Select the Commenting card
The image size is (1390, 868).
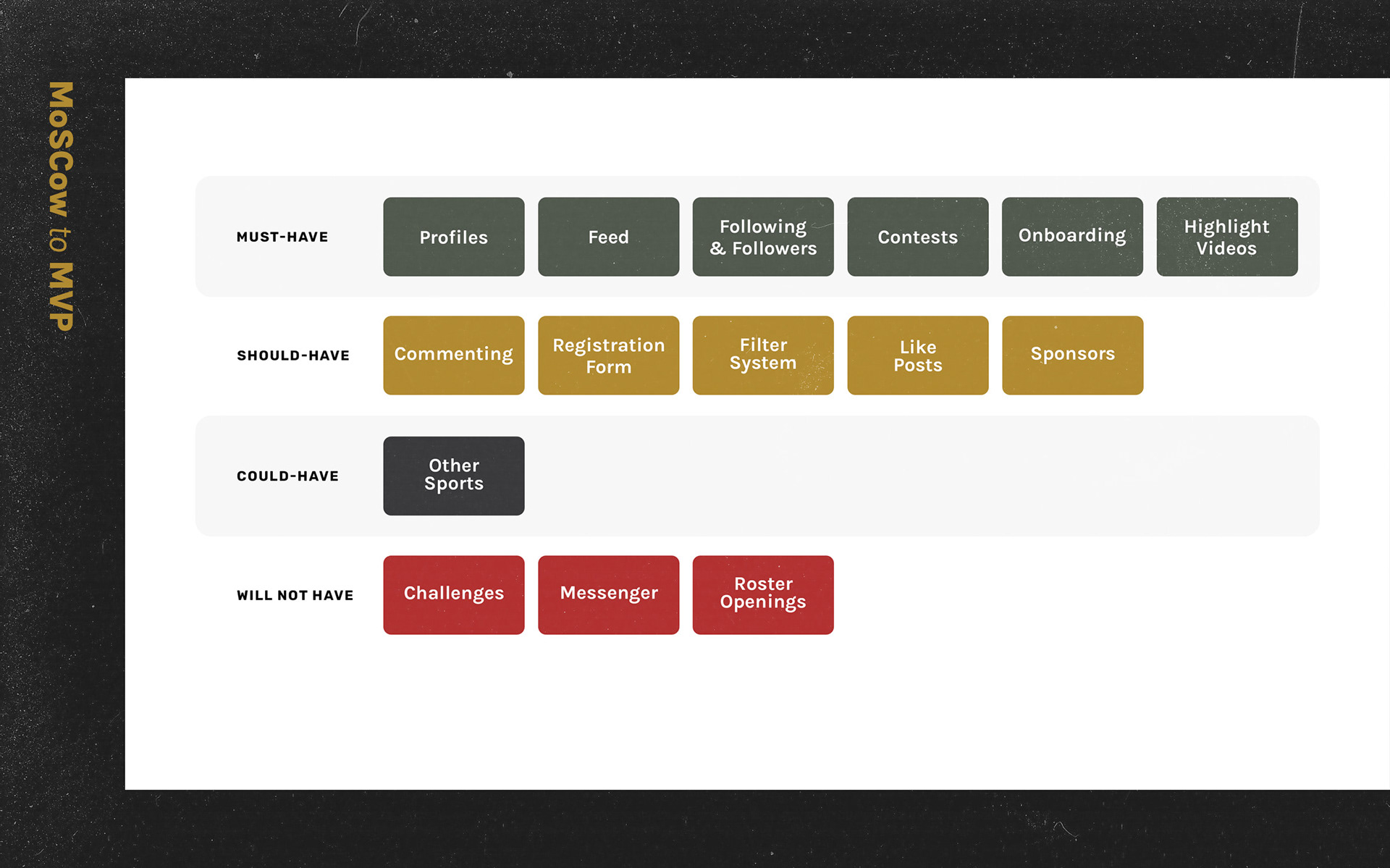coord(454,355)
